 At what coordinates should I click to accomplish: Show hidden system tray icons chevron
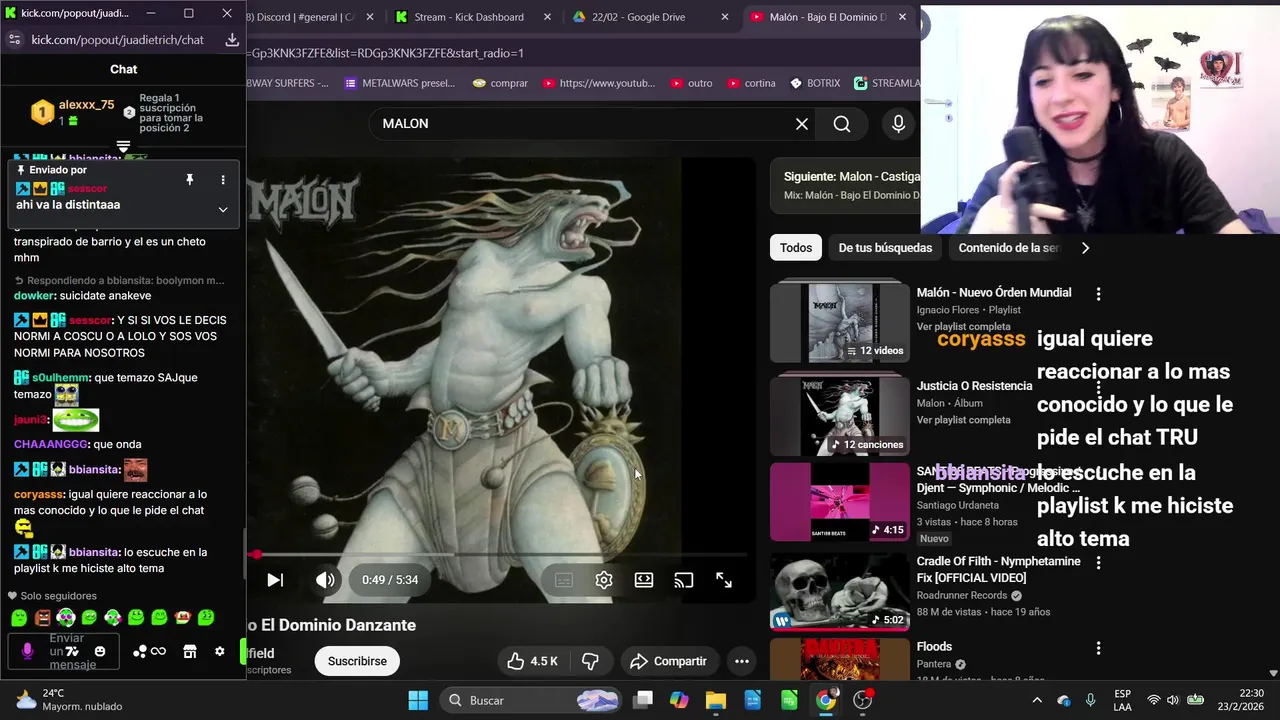click(1037, 700)
